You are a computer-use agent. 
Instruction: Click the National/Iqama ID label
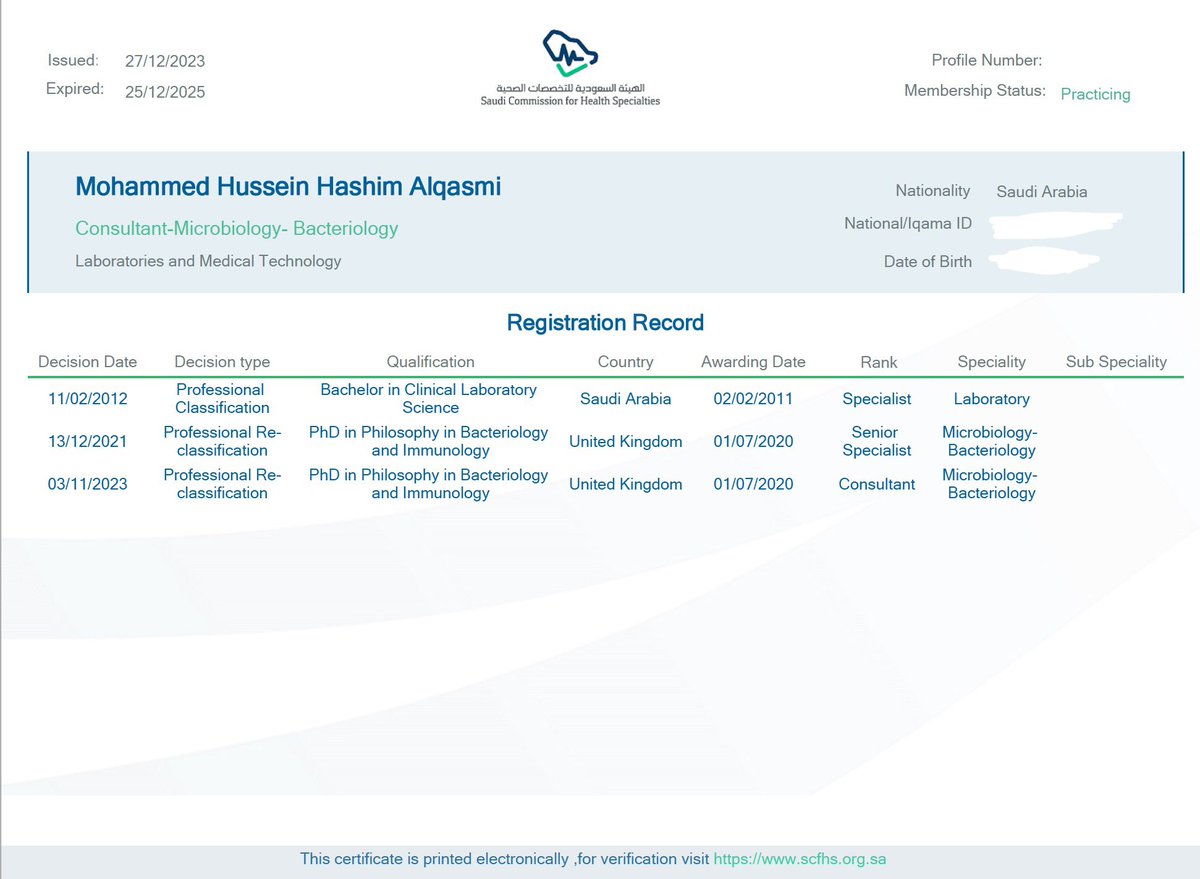(x=908, y=224)
